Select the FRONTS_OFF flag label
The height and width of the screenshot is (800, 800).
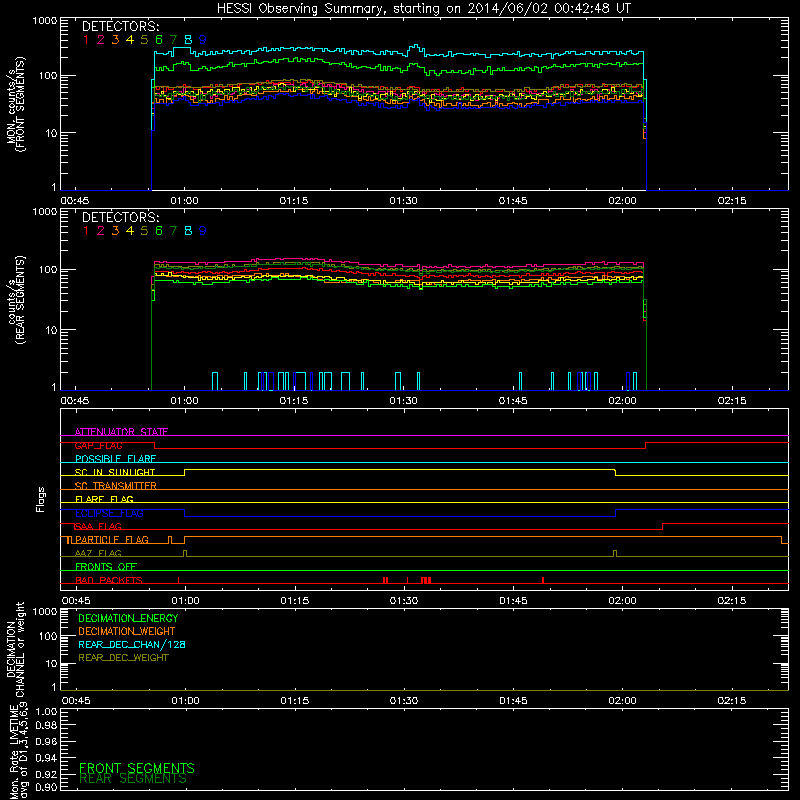click(106, 567)
